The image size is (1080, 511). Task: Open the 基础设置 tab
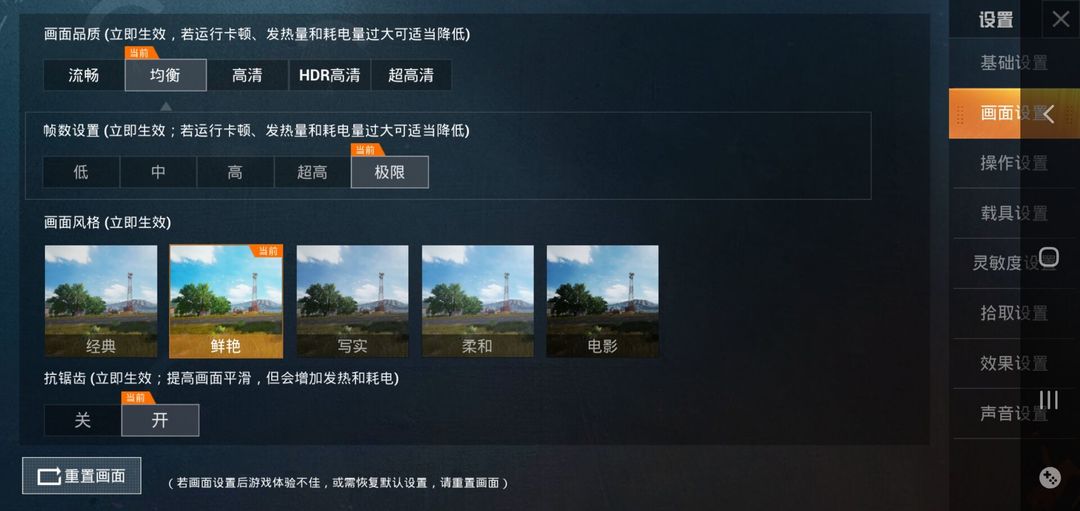pos(1014,63)
